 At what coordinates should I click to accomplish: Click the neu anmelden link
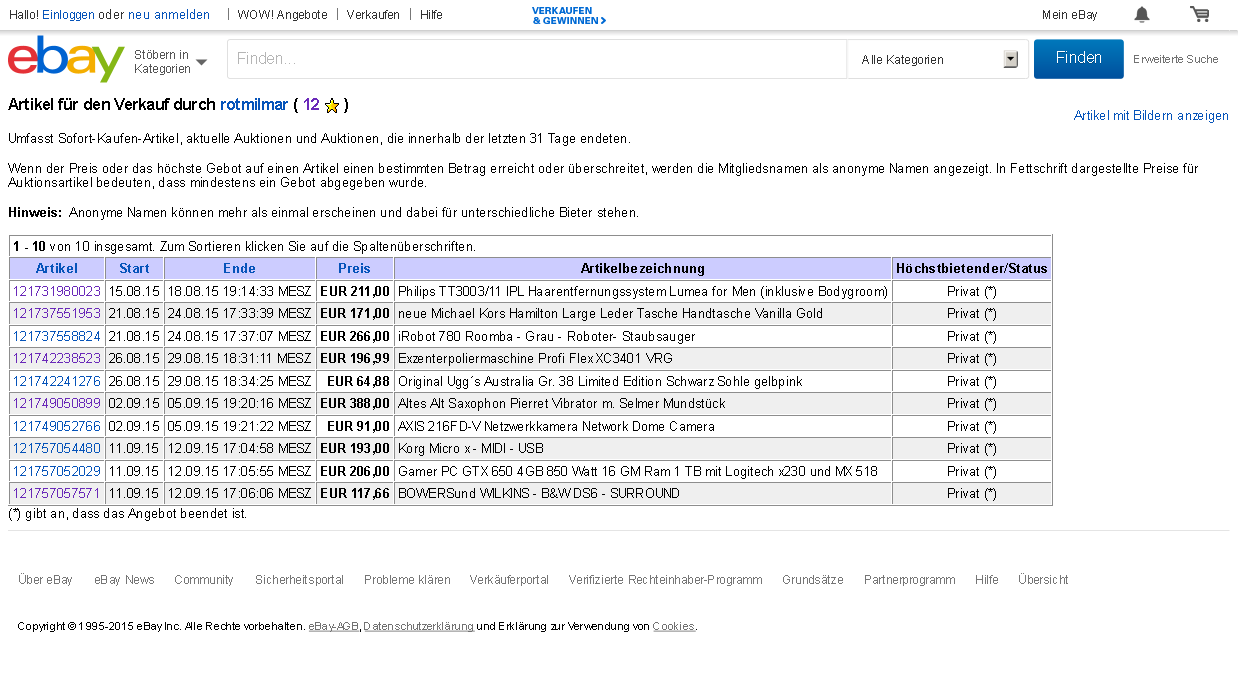coord(169,15)
